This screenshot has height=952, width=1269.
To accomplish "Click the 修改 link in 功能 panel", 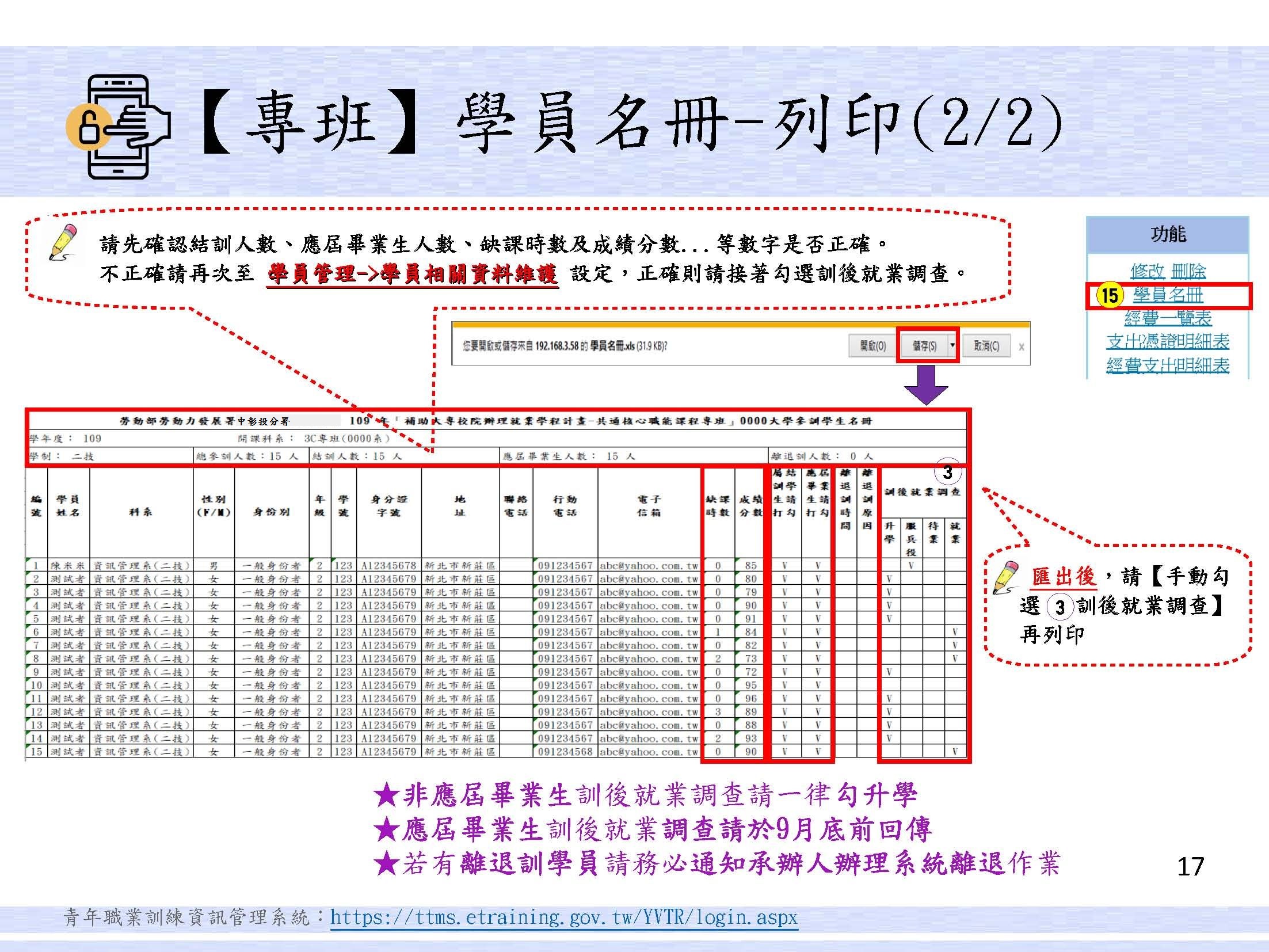I will [1147, 271].
